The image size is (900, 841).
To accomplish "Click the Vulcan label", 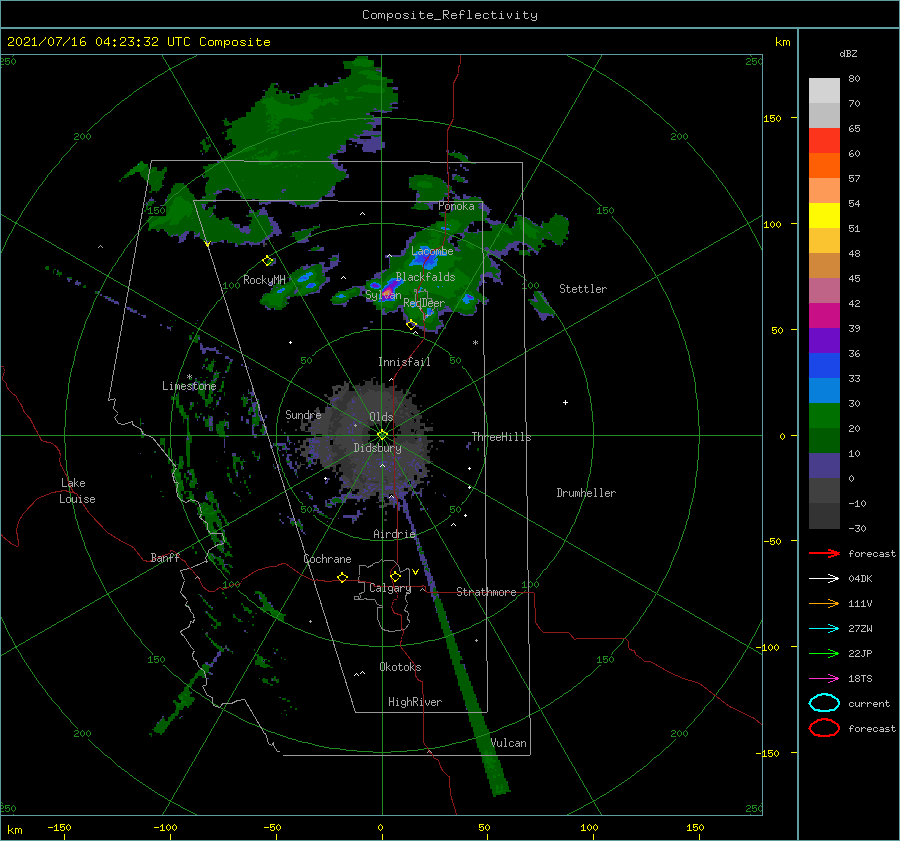I will pos(508,743).
